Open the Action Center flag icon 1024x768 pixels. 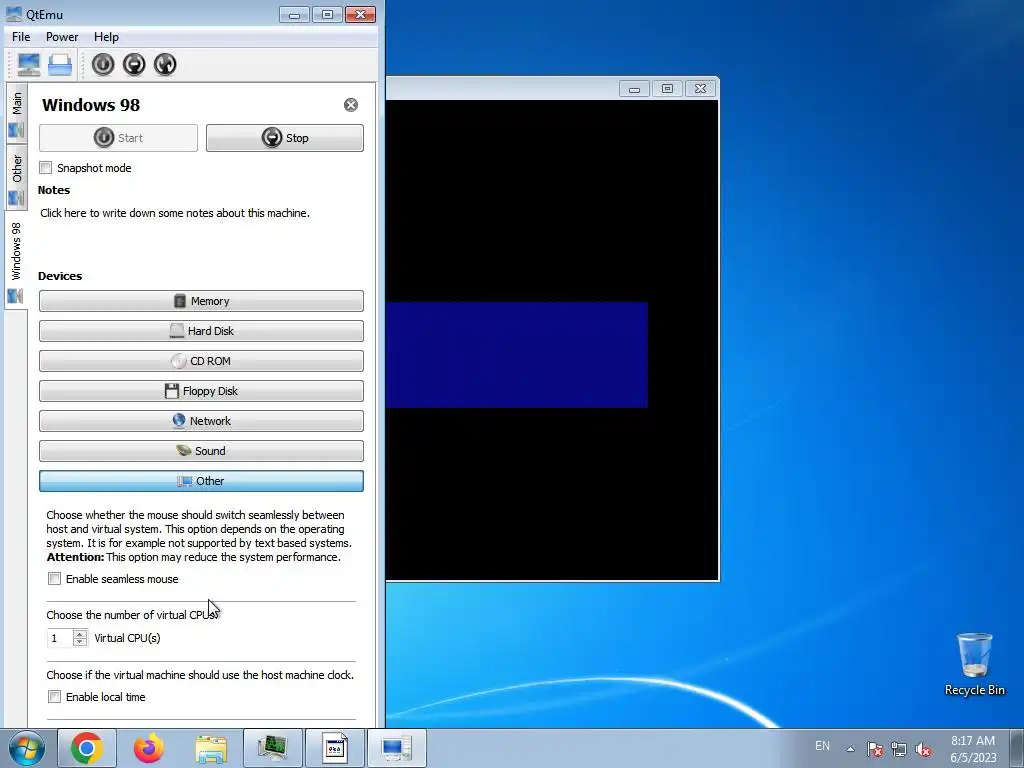(x=875, y=749)
